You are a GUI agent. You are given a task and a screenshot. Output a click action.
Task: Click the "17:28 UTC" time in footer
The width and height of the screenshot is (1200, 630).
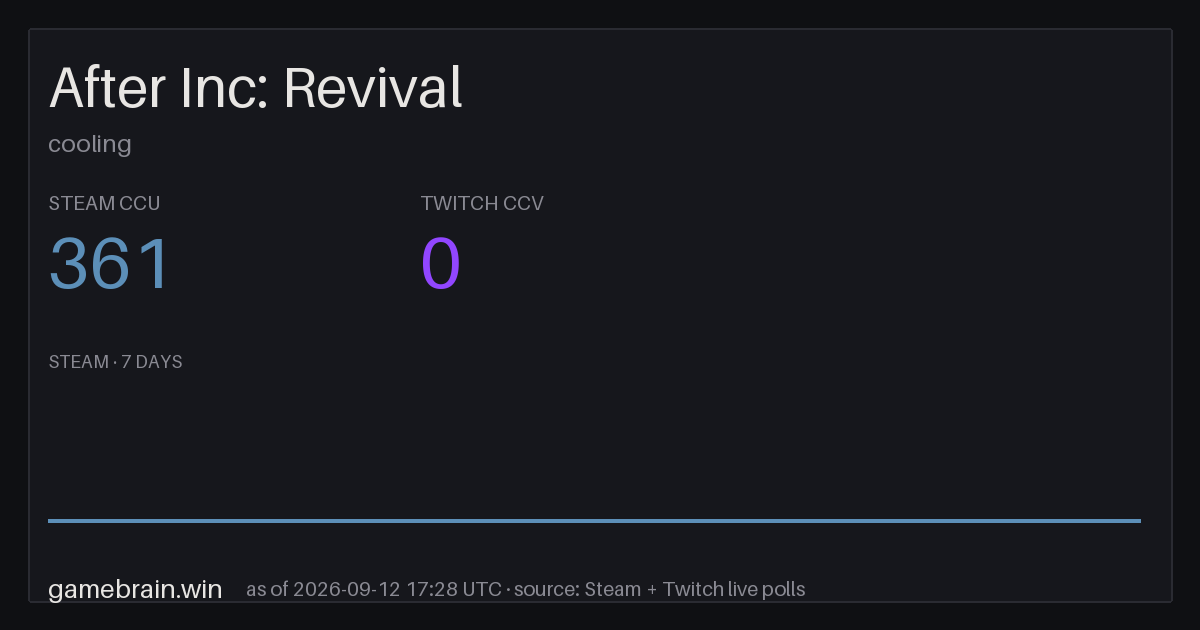454,589
